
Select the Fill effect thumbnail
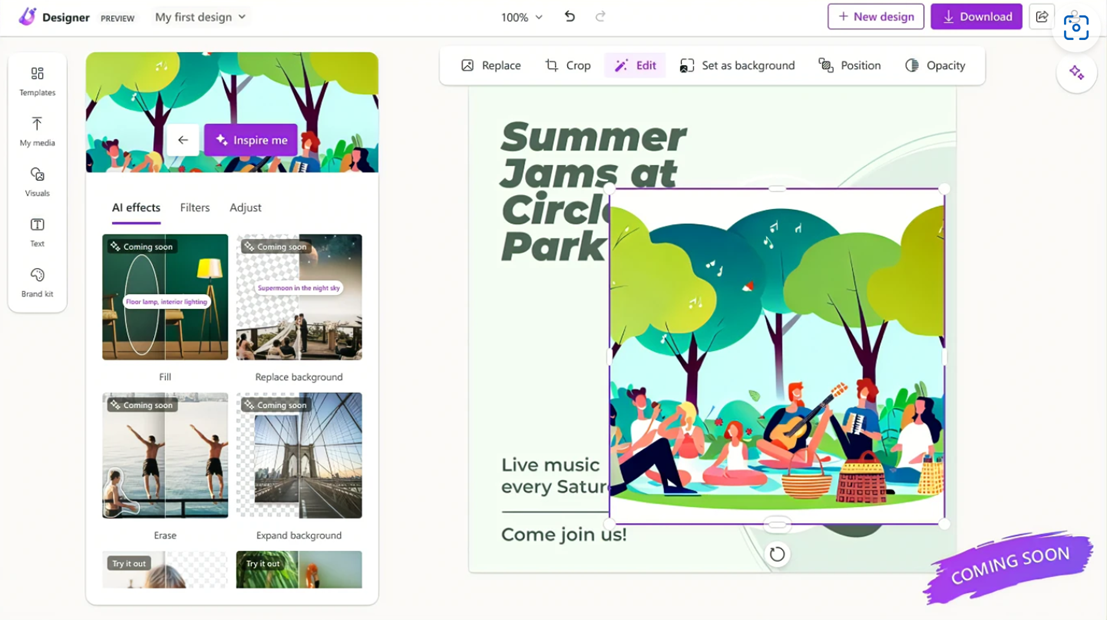click(x=165, y=297)
